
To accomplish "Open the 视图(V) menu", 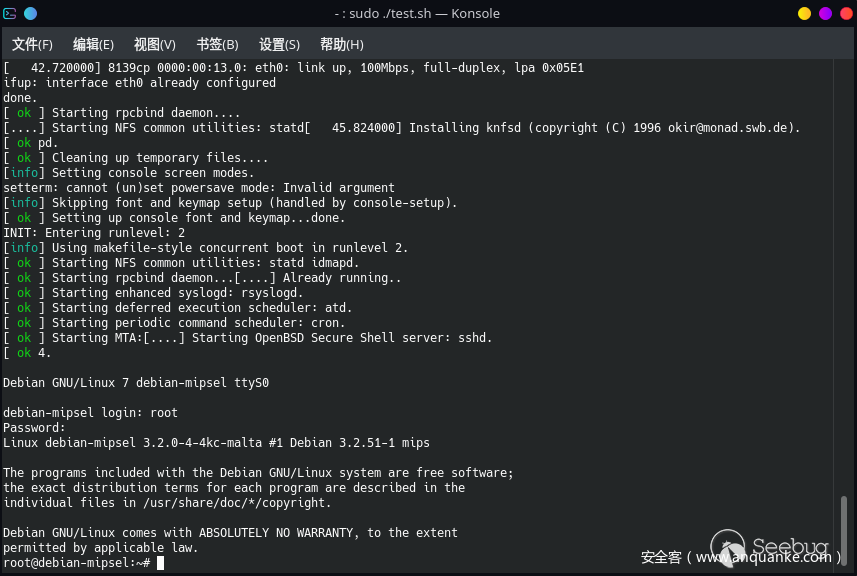I will [x=155, y=44].
